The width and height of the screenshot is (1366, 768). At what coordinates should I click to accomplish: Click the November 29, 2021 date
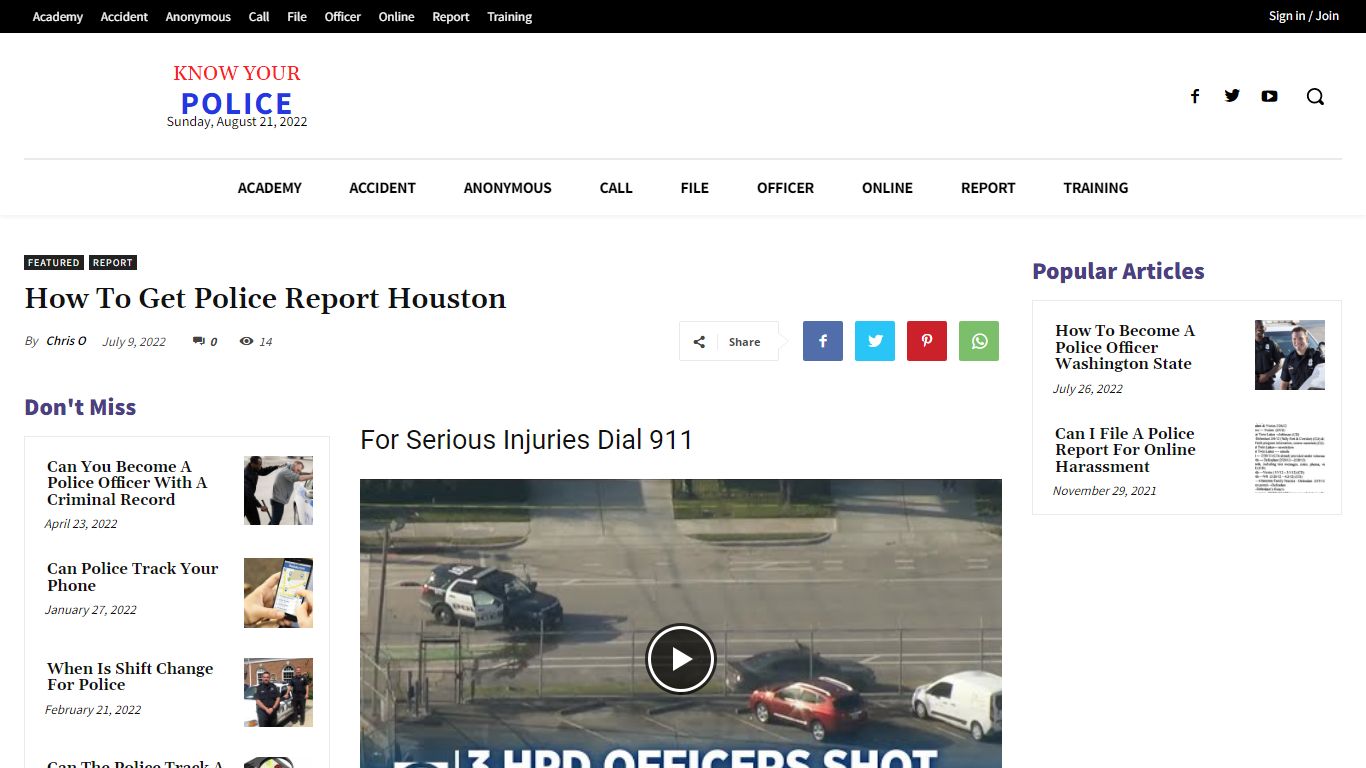pos(1104,491)
